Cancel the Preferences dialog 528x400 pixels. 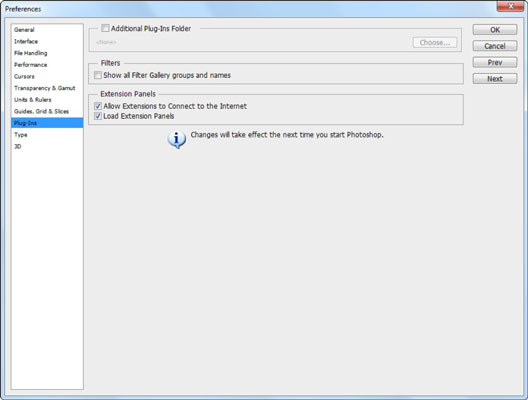495,46
